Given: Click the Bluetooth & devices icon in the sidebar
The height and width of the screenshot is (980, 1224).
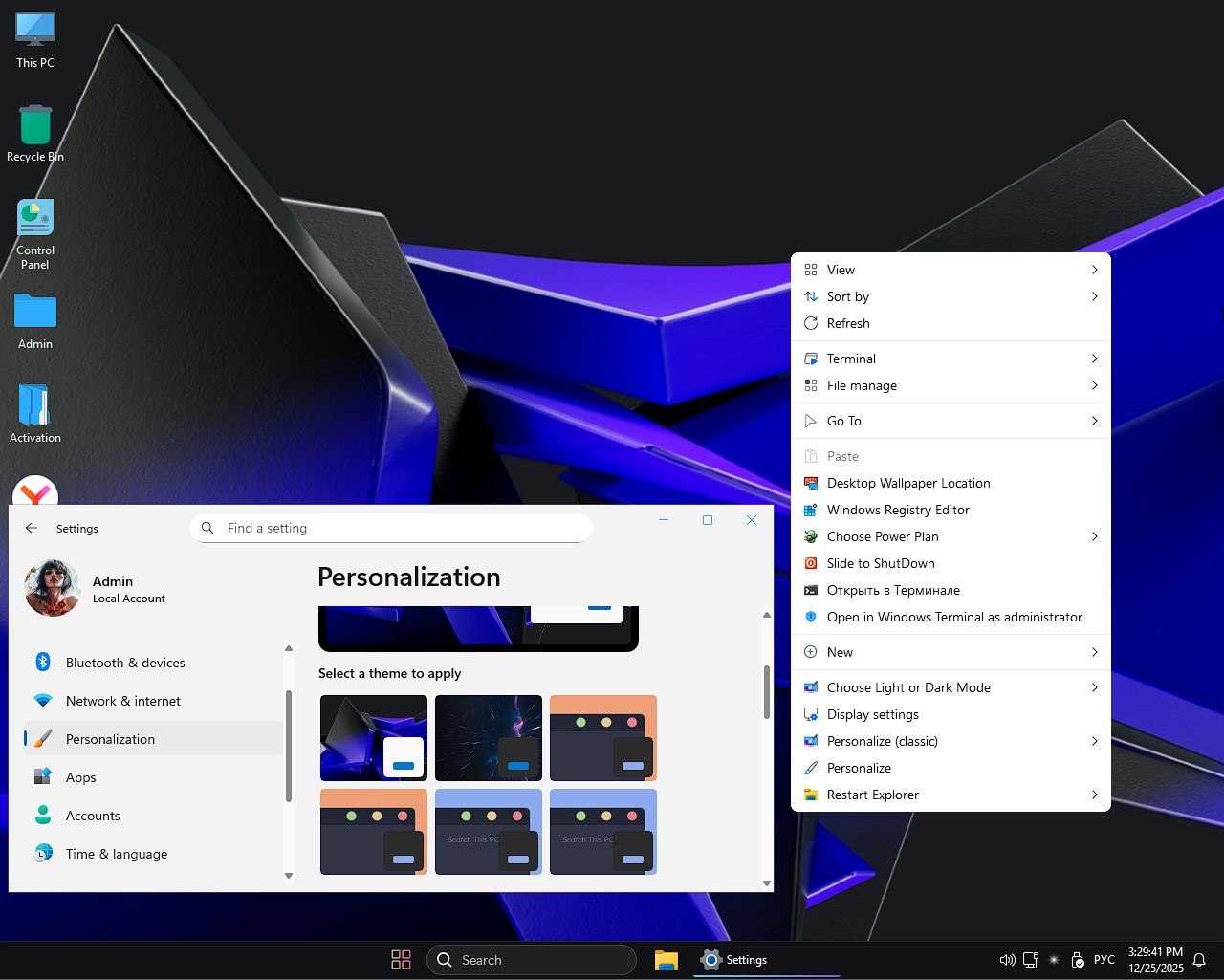Looking at the screenshot, I should pos(43,662).
